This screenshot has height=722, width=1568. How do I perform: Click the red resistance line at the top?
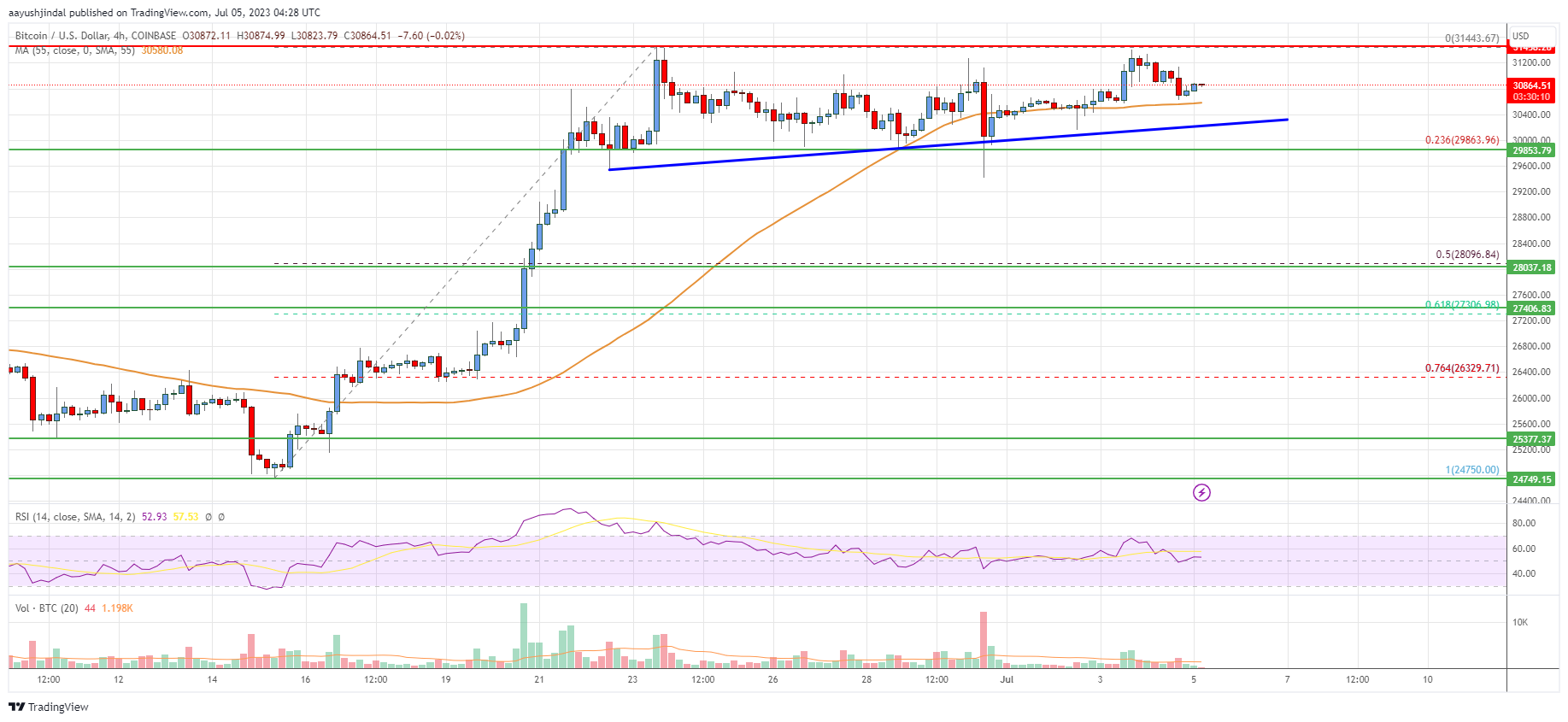[x=757, y=46]
